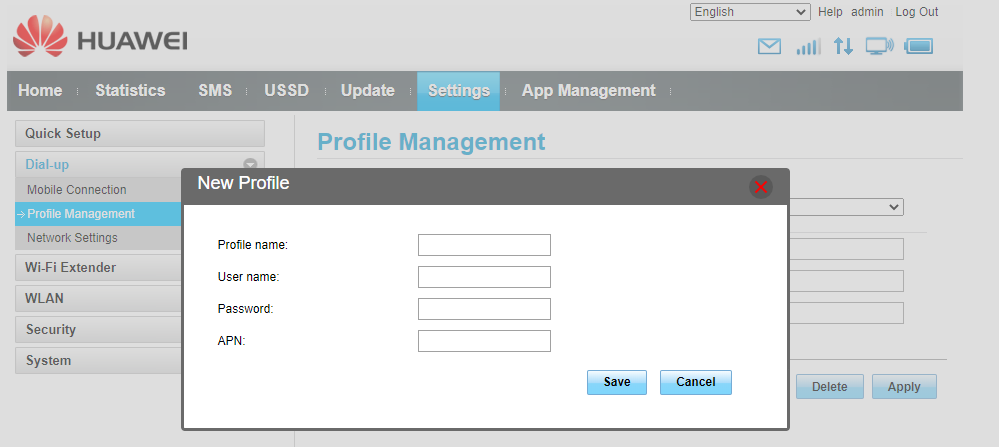999x447 pixels.
Task: Check the signal strength bars icon
Action: click(x=808, y=46)
